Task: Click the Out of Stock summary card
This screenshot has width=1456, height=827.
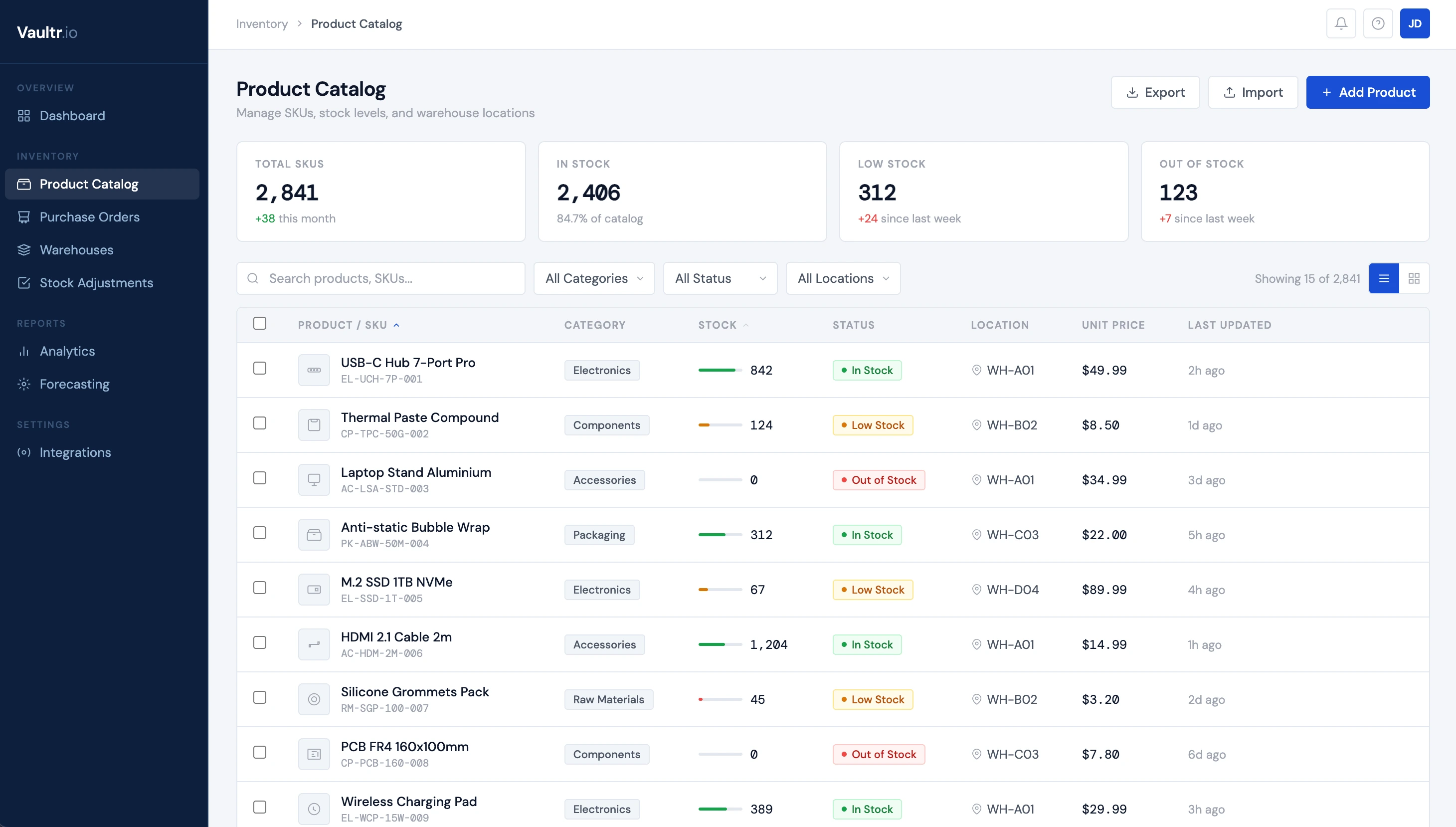Action: (x=1285, y=192)
